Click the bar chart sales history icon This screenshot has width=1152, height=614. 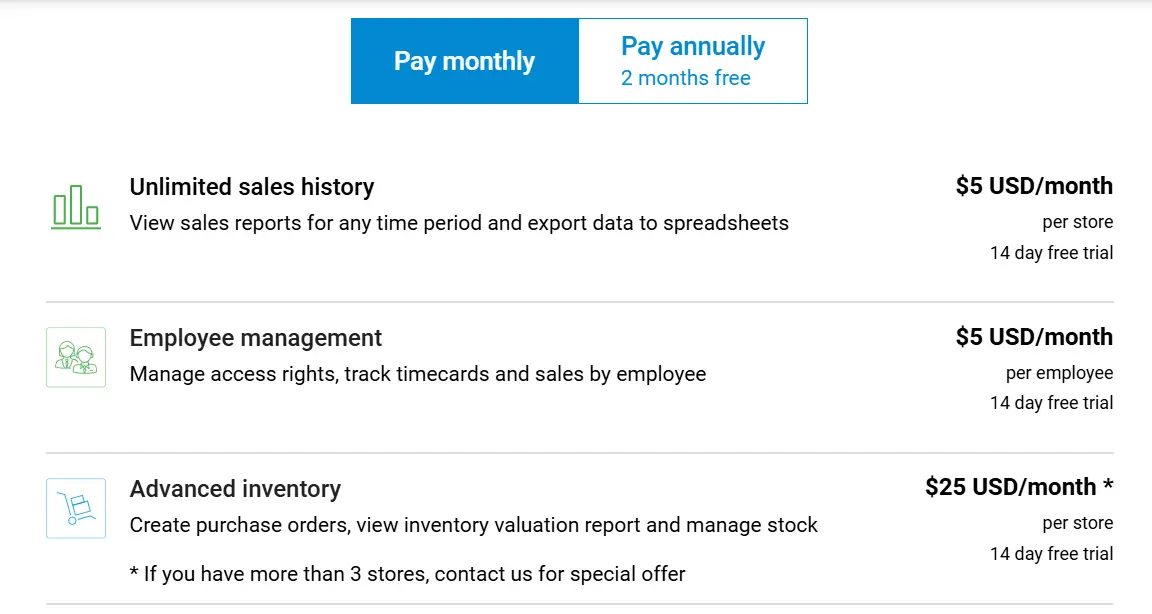(x=76, y=207)
